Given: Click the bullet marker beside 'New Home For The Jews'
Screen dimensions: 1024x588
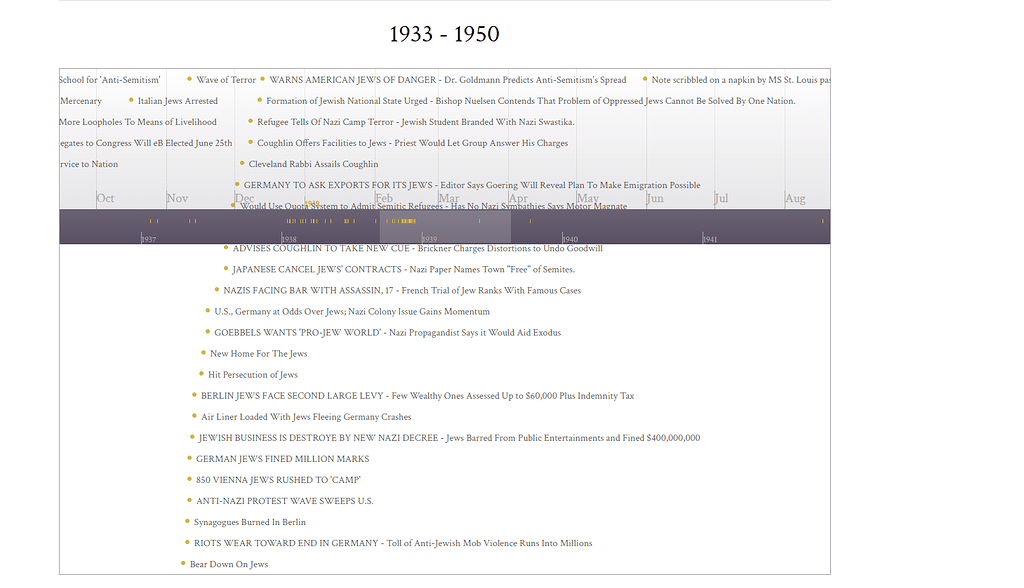Looking at the screenshot, I should (202, 353).
